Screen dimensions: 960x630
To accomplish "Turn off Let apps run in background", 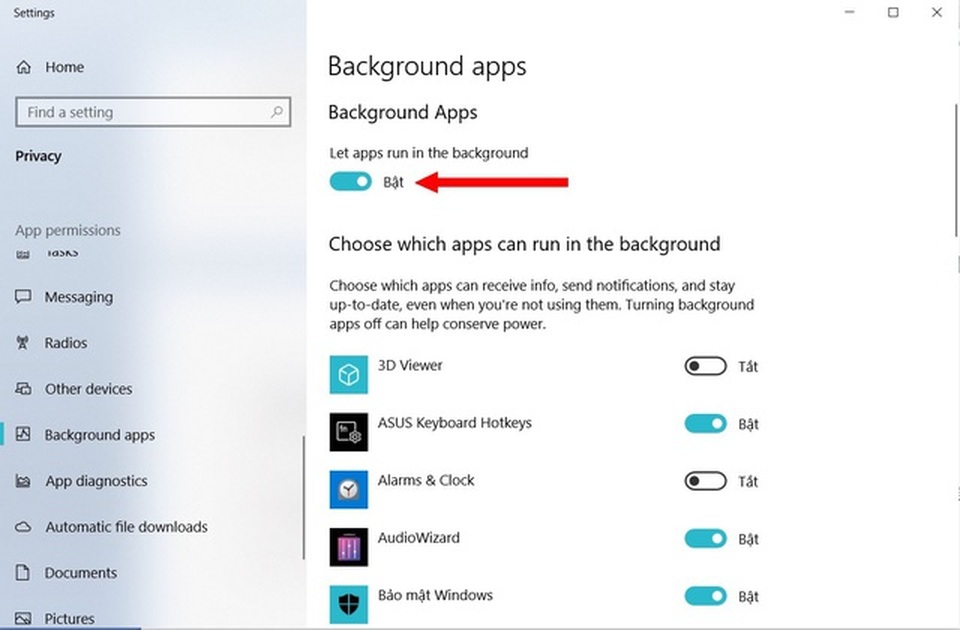I will click(350, 182).
